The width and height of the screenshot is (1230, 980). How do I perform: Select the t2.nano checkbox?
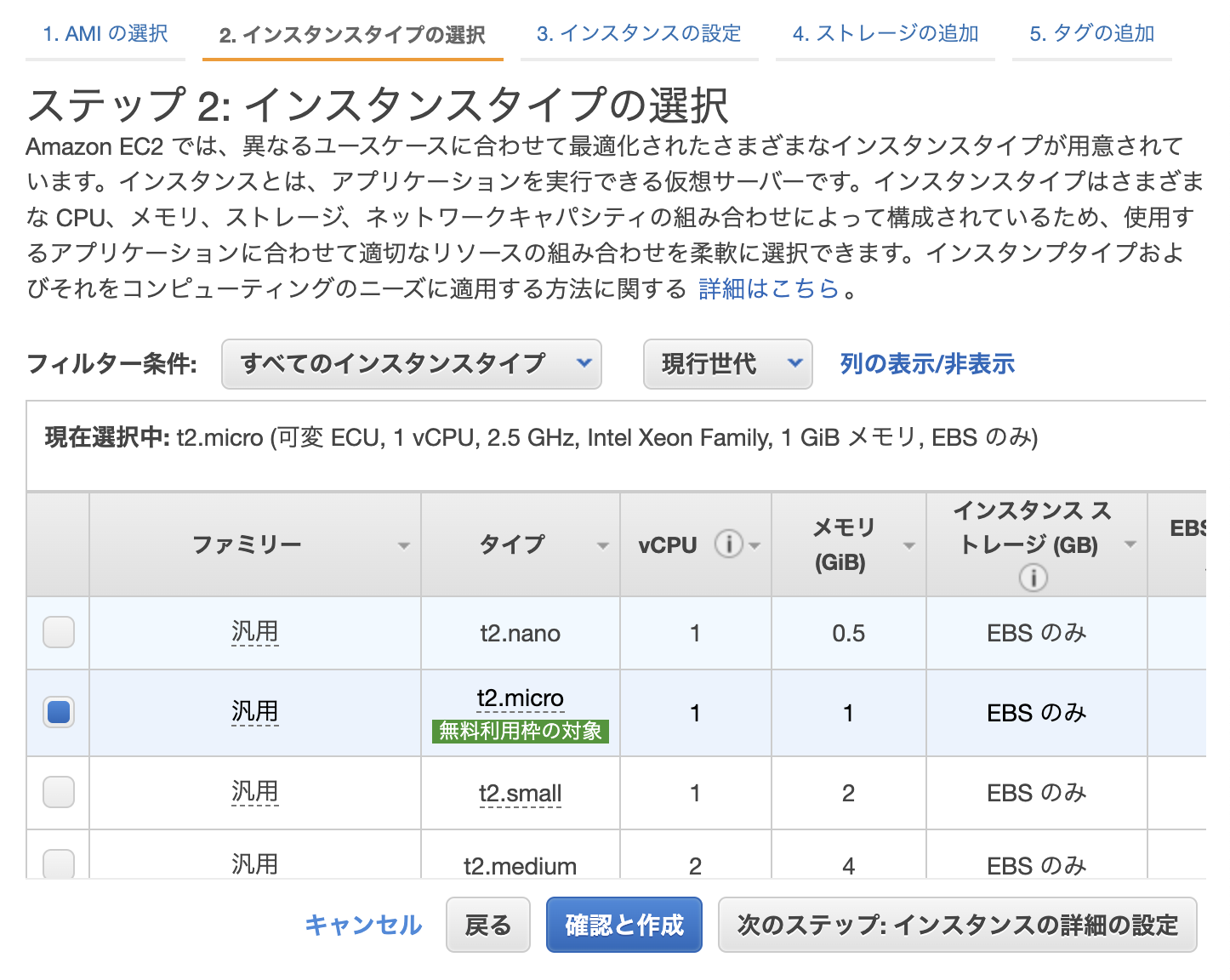58,633
